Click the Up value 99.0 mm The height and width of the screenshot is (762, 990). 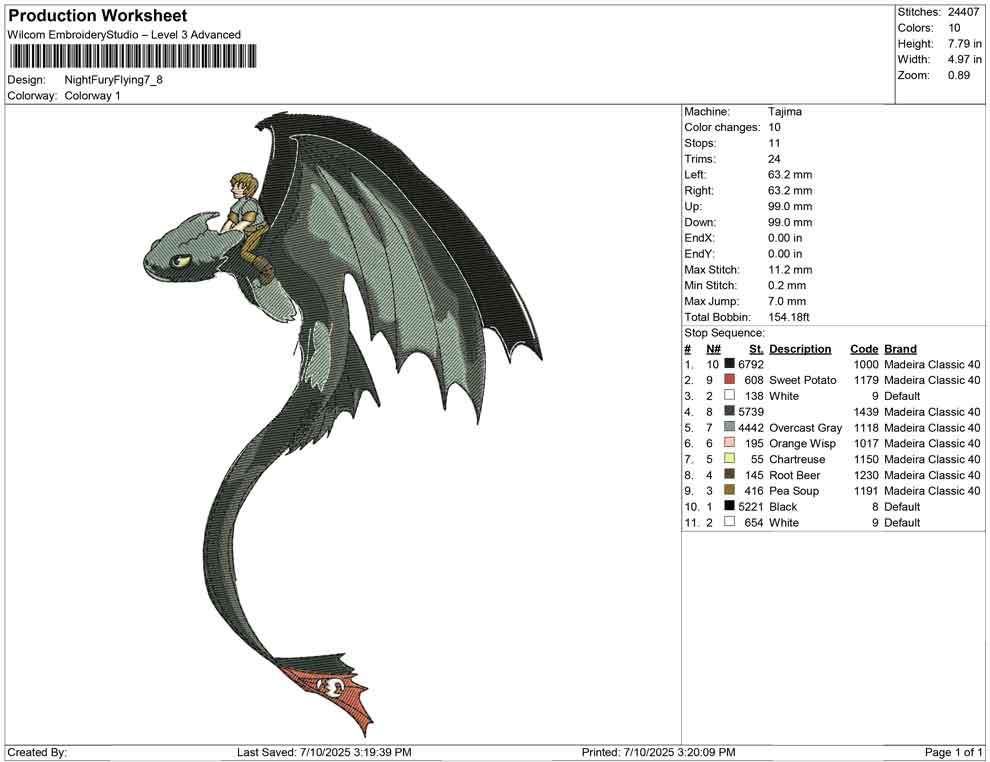click(x=790, y=206)
